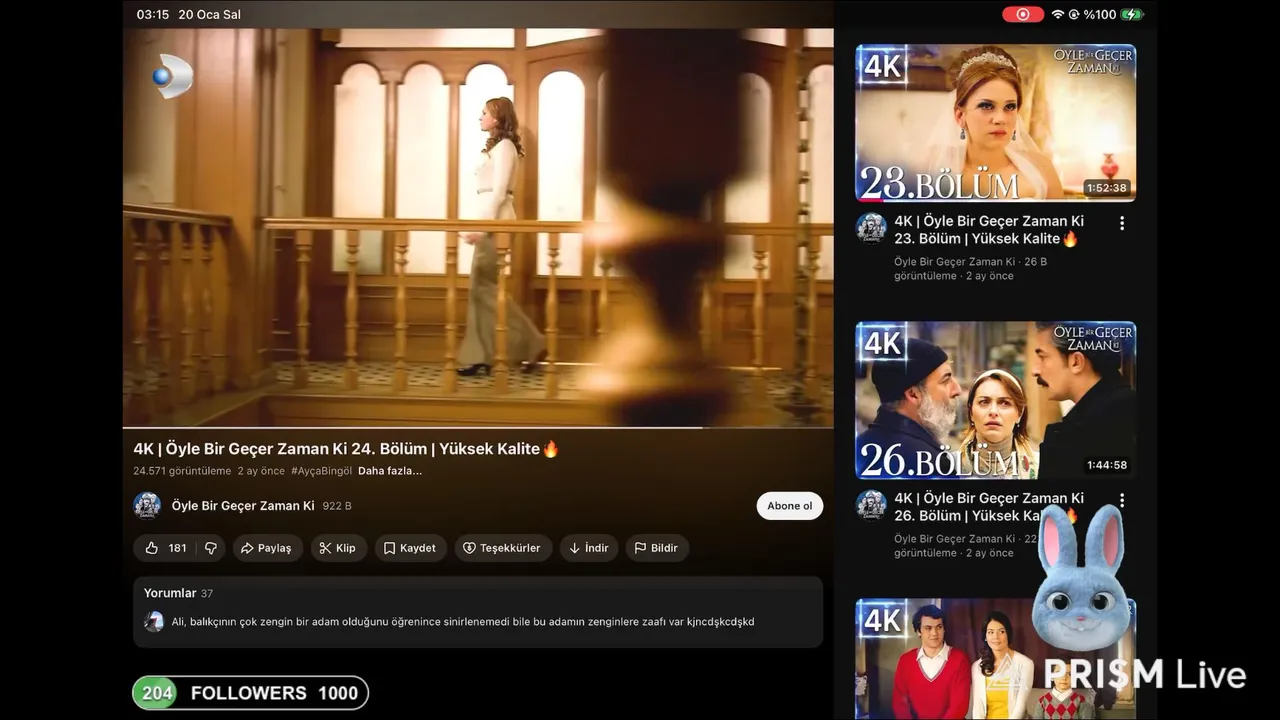The height and width of the screenshot is (720, 1280).
Task: Open Teşekkürler thanks button
Action: click(x=502, y=548)
